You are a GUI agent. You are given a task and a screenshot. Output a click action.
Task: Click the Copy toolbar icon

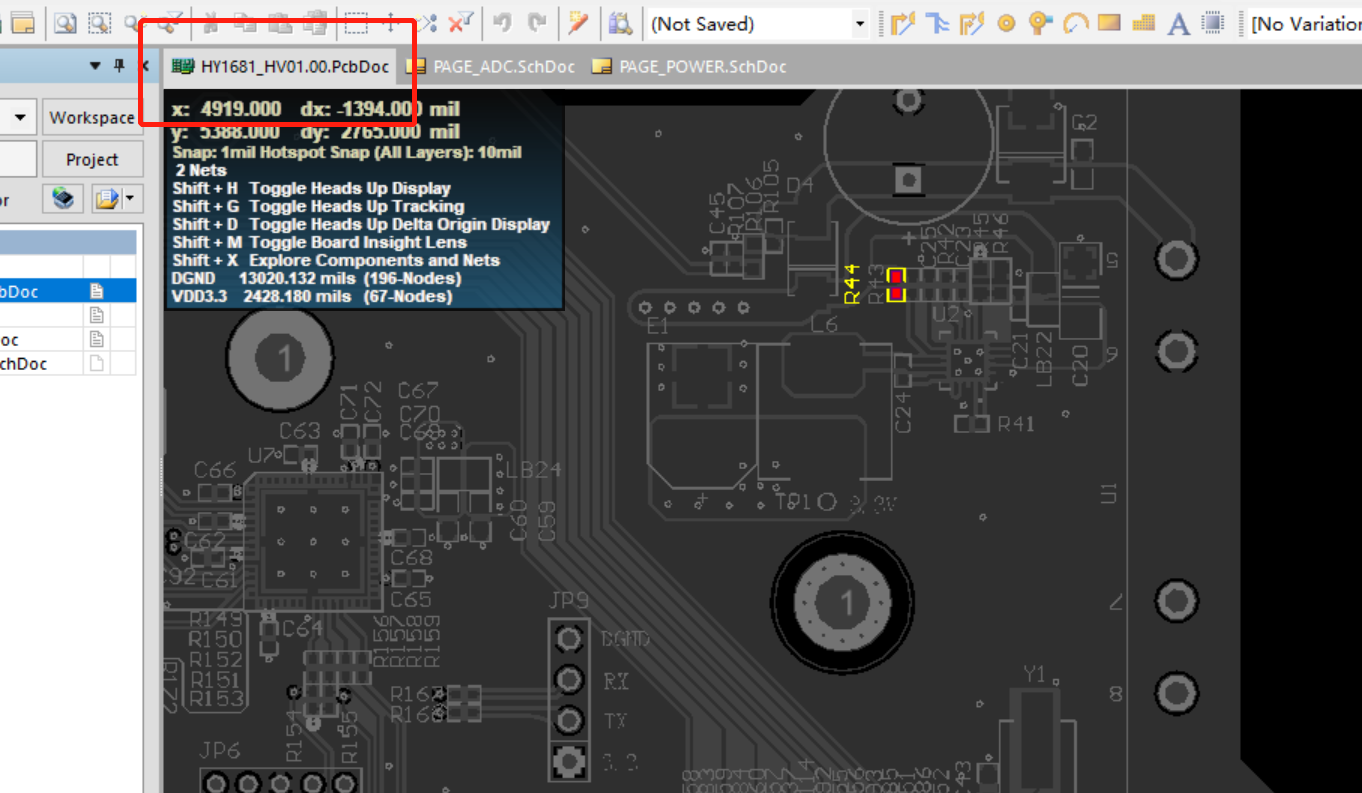[x=243, y=22]
